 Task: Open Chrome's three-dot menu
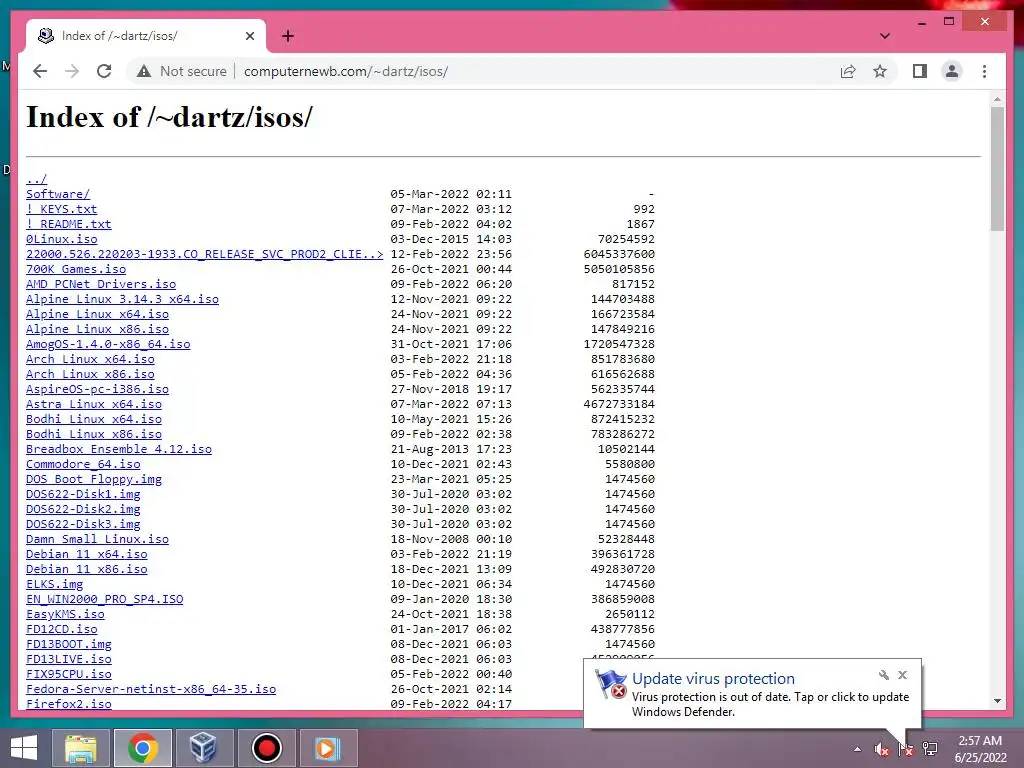coord(984,71)
